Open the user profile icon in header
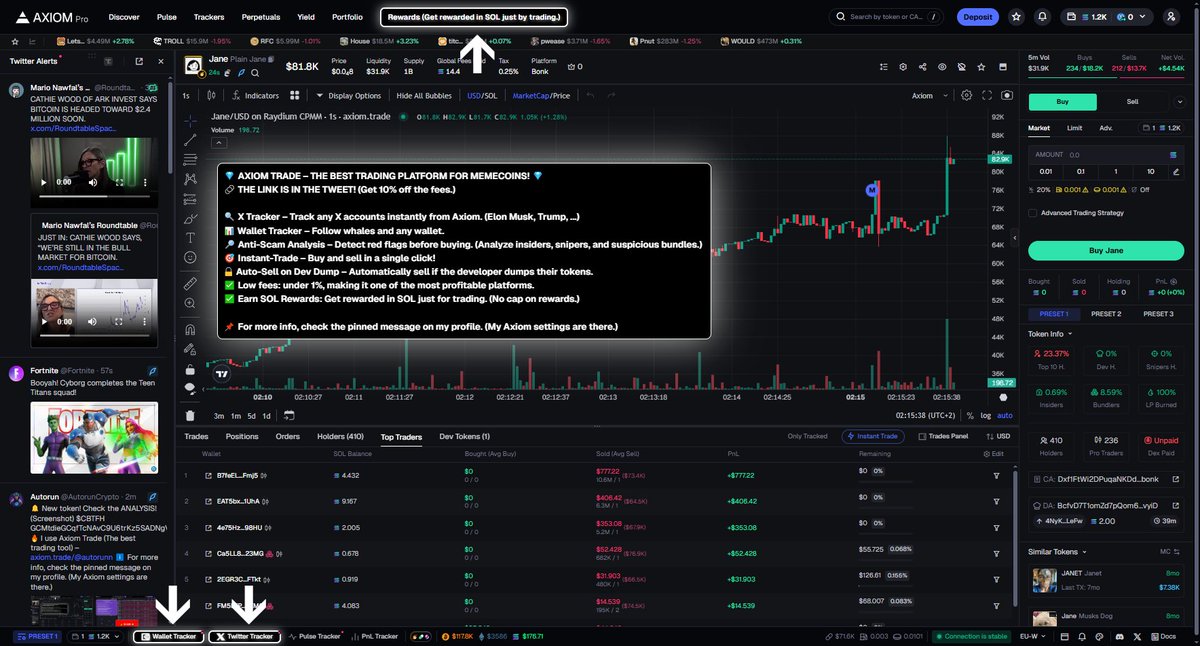Image resolution: width=1200 pixels, height=646 pixels. point(1172,17)
